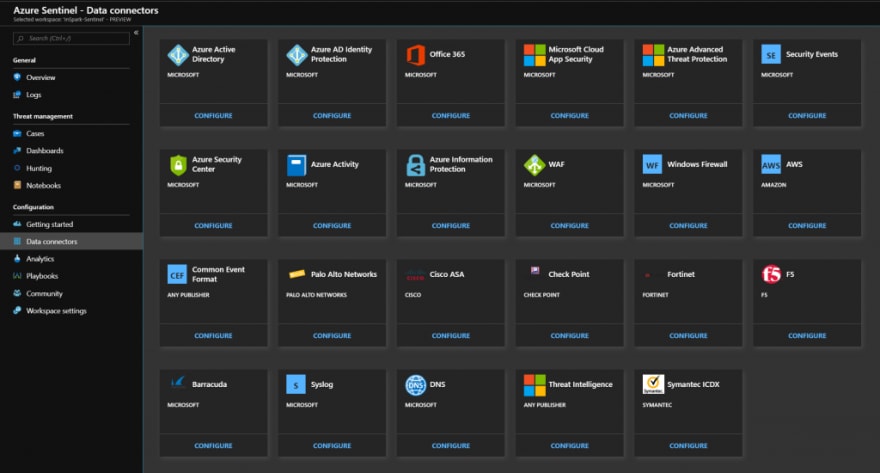Configure the Threat Intelligence connector
The image size is (880, 473).
pyautogui.click(x=569, y=446)
